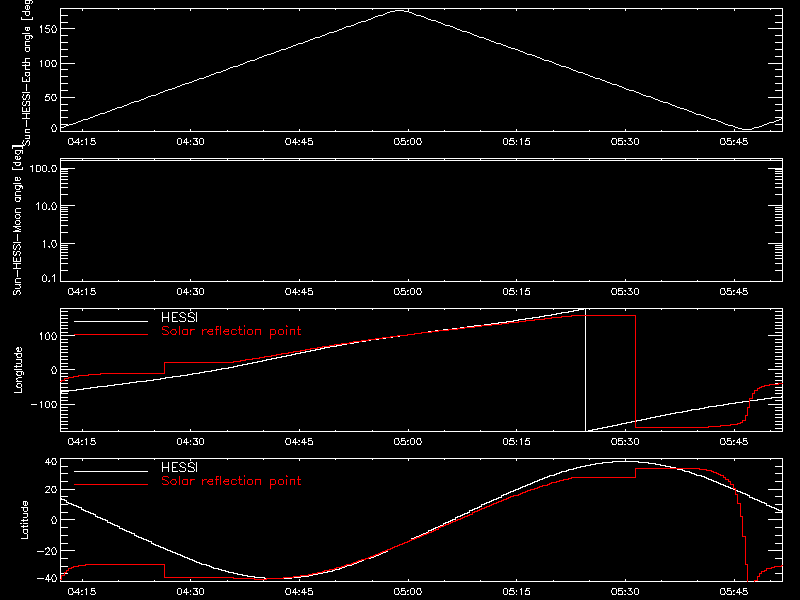Click the 10.0 tick on Moon angle axis
The image size is (800, 600).
[x=46, y=206]
